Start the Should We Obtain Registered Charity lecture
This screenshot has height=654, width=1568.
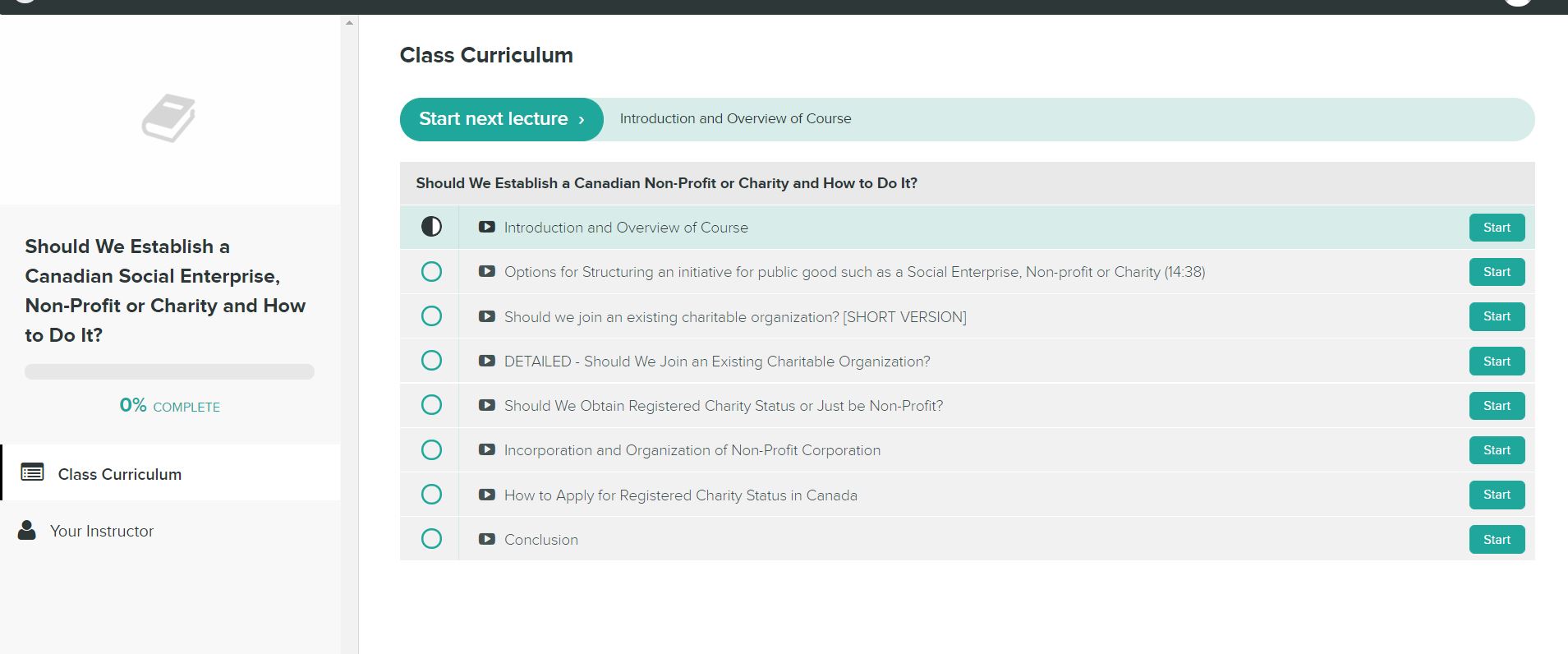(x=1496, y=406)
